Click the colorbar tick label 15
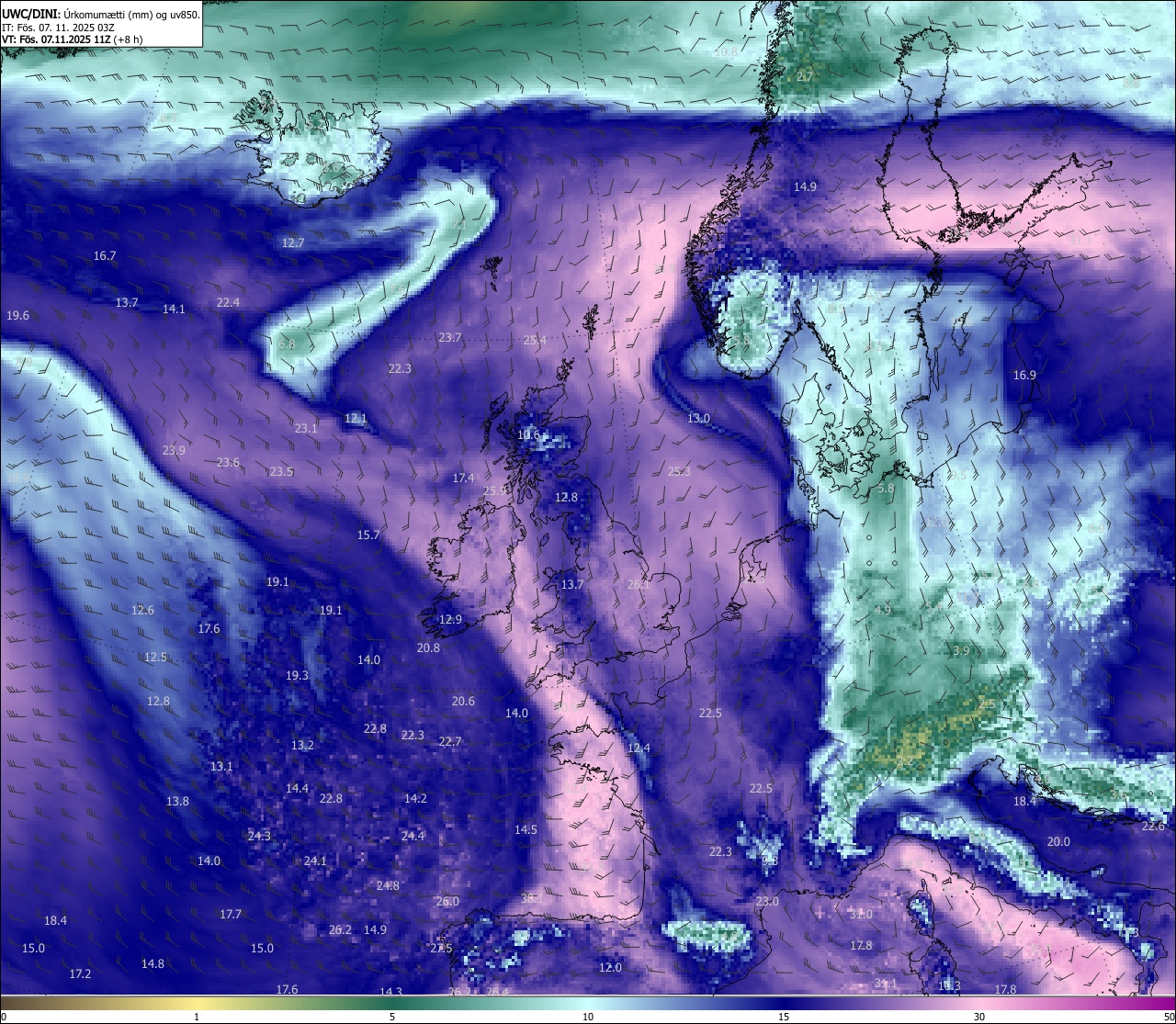The height and width of the screenshot is (1024, 1176). [x=784, y=1017]
